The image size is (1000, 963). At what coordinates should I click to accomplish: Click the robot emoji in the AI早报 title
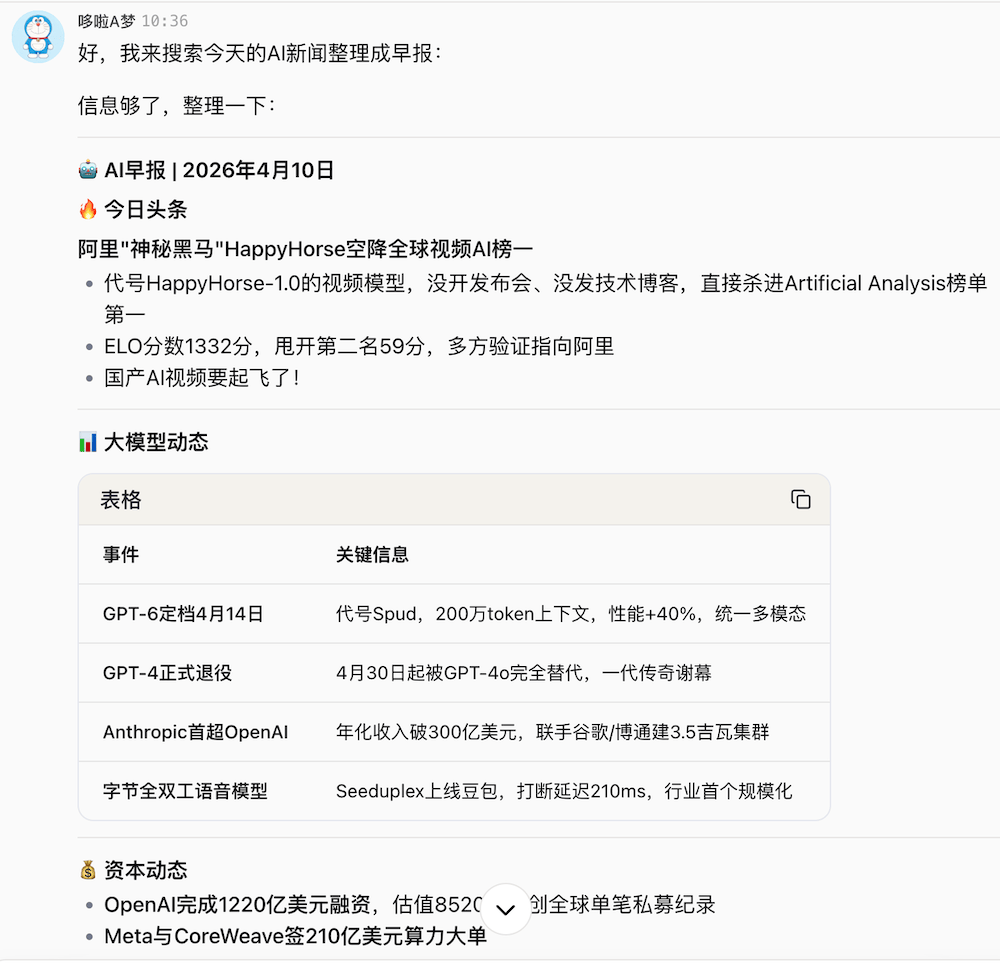click(89, 169)
